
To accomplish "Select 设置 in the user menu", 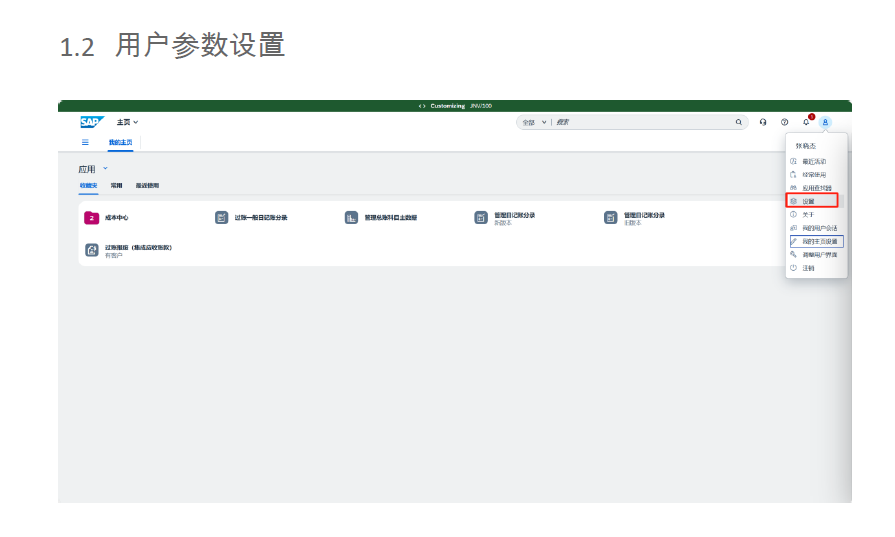I will point(808,201).
